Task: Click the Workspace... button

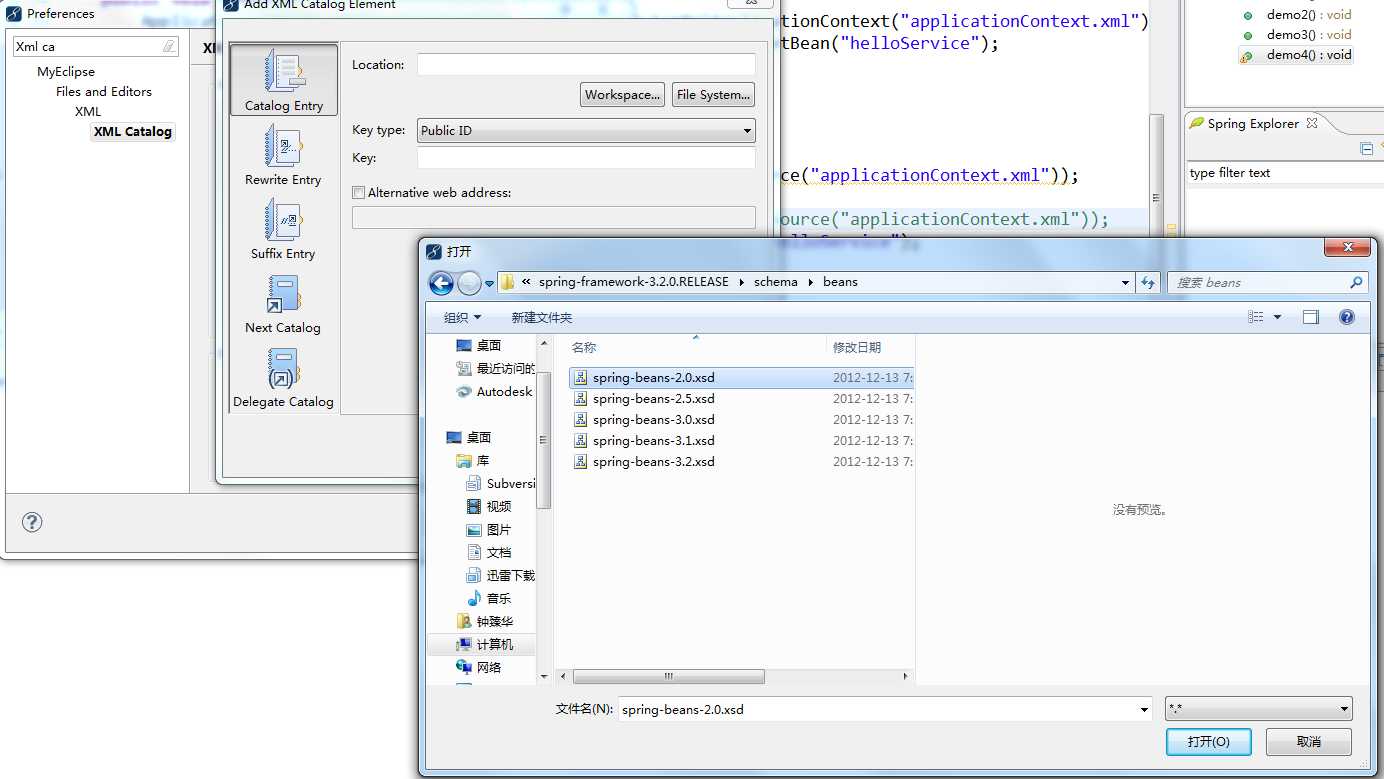Action: 623,95
